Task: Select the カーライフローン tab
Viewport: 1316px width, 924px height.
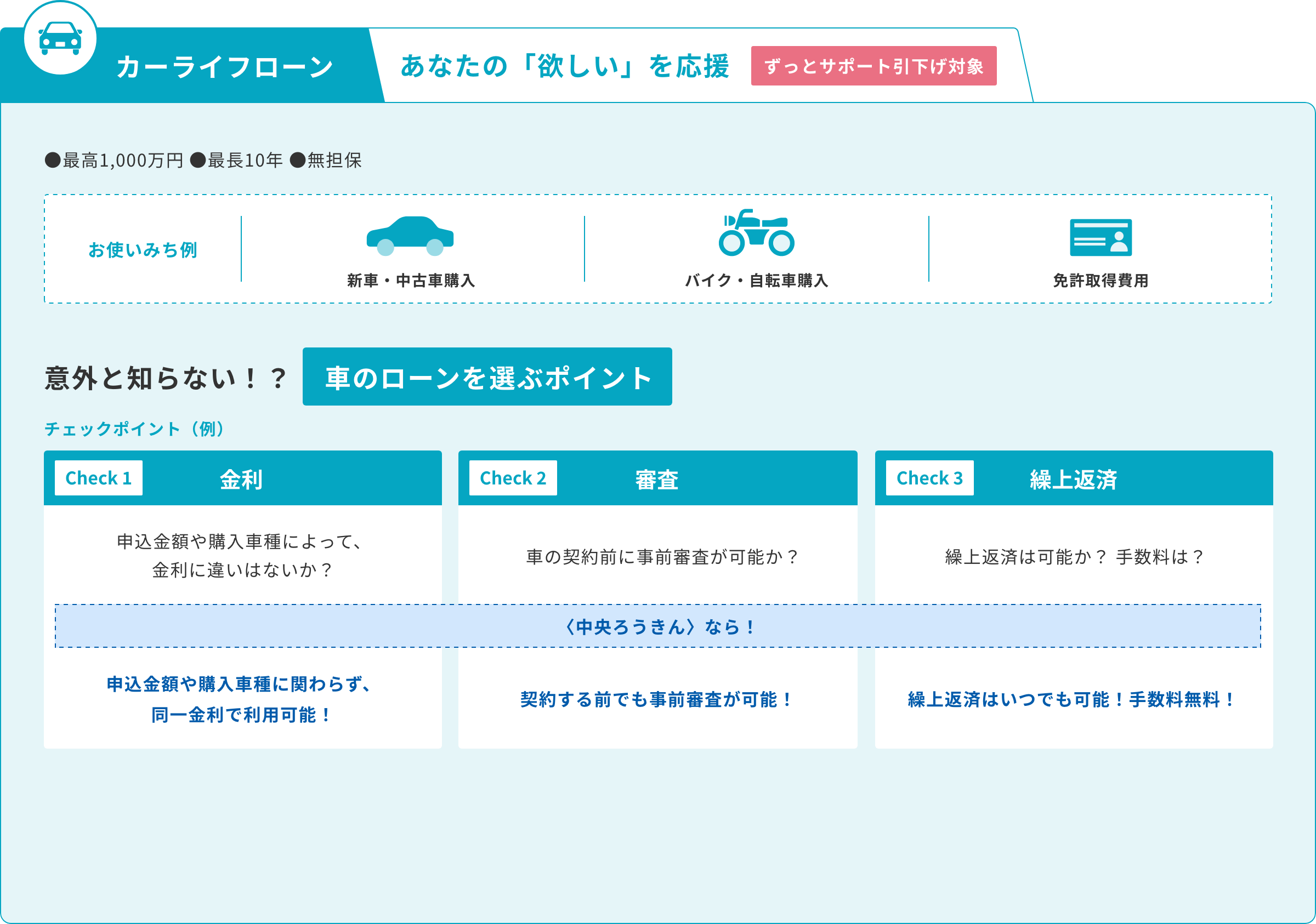Action: click(x=224, y=67)
